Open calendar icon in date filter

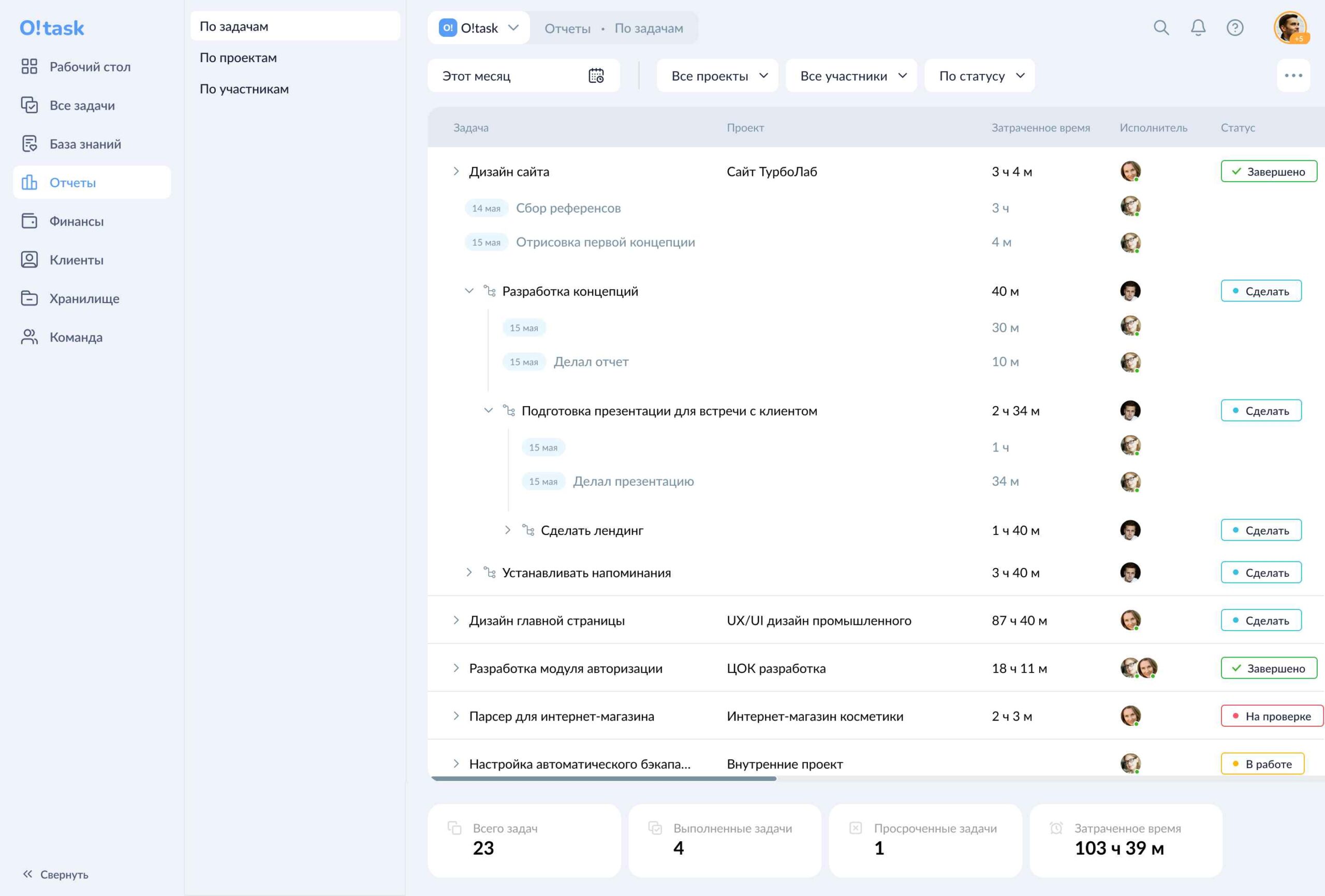[596, 75]
